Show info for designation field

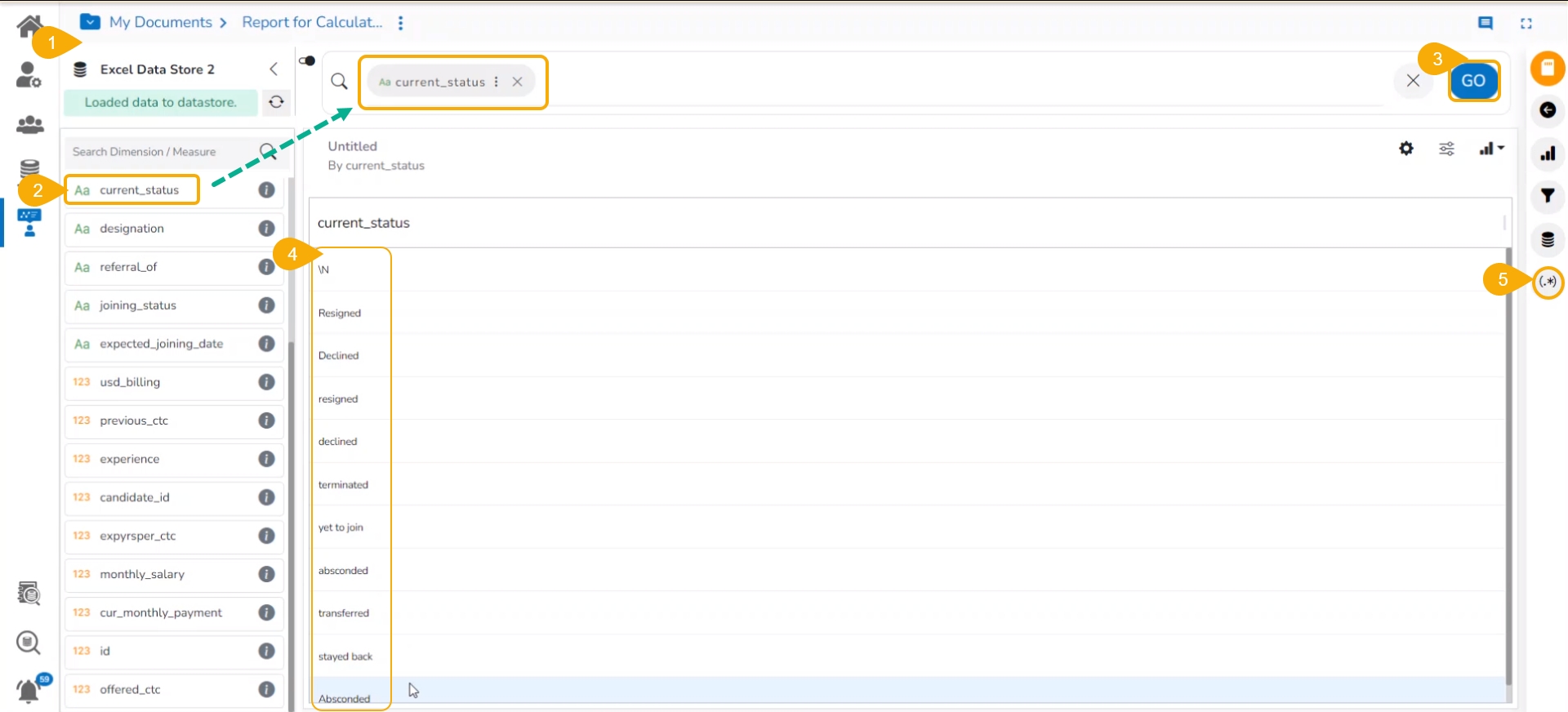pyautogui.click(x=266, y=229)
